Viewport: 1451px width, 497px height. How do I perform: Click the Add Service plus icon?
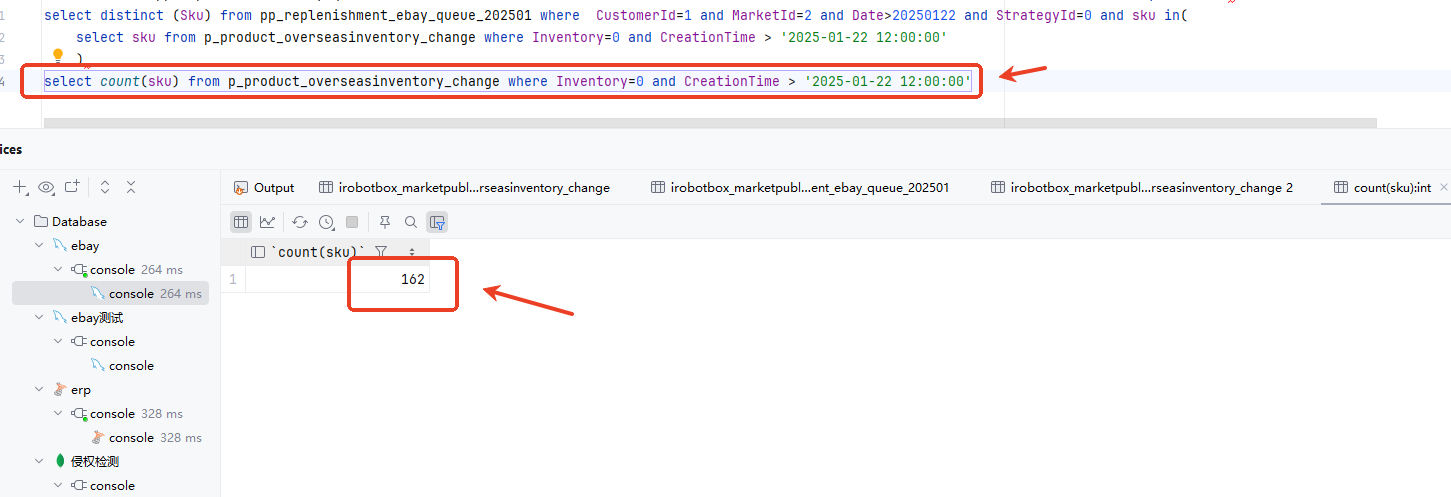pos(20,187)
